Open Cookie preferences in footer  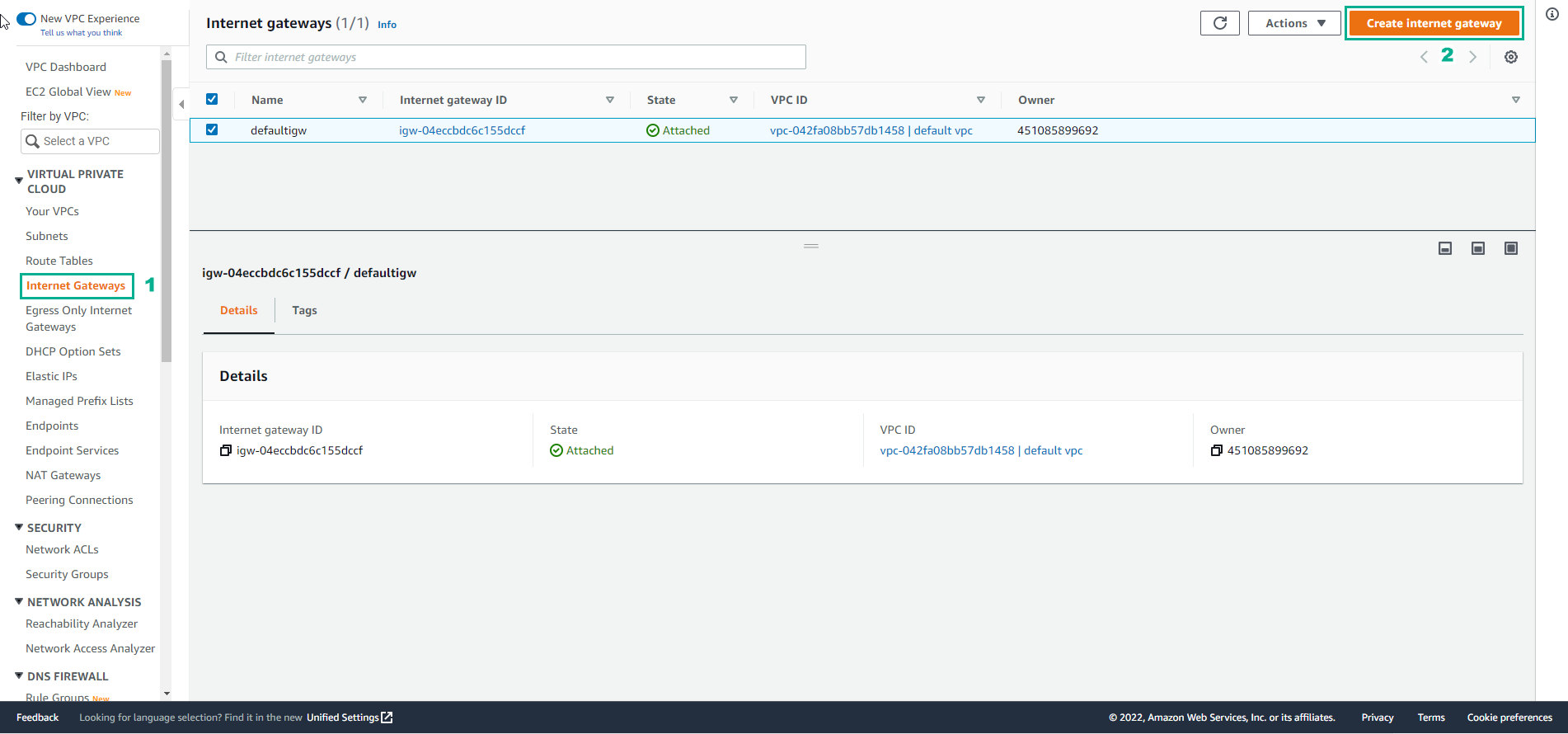pyautogui.click(x=1509, y=718)
